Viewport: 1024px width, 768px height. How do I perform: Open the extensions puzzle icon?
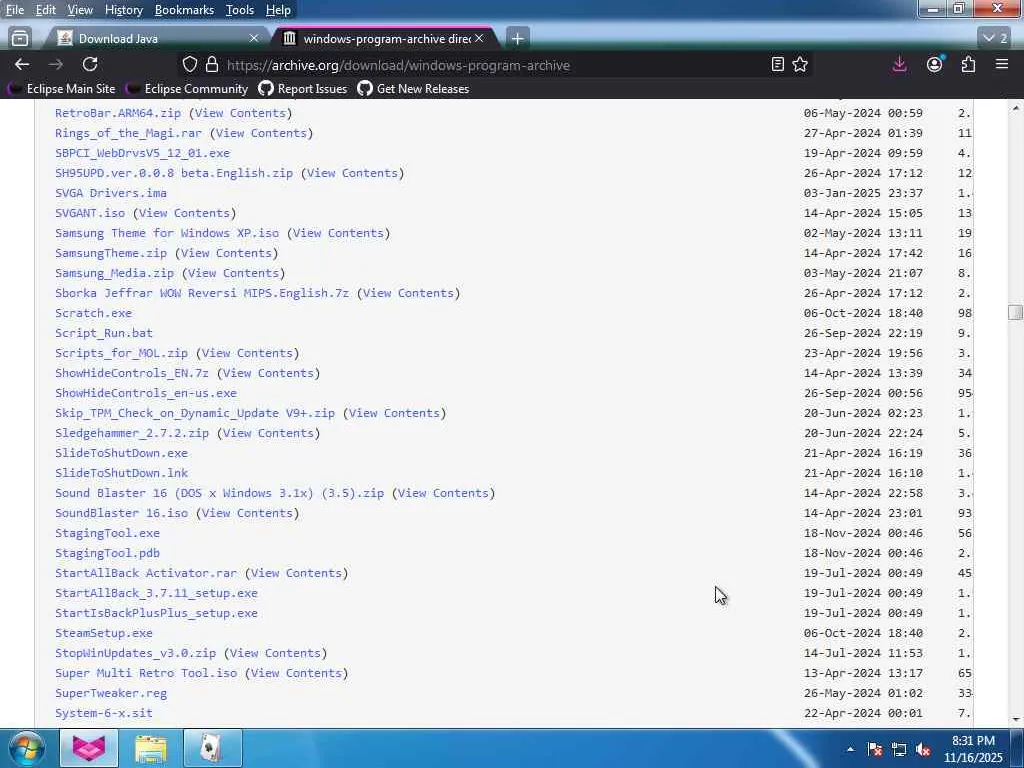[968, 64]
